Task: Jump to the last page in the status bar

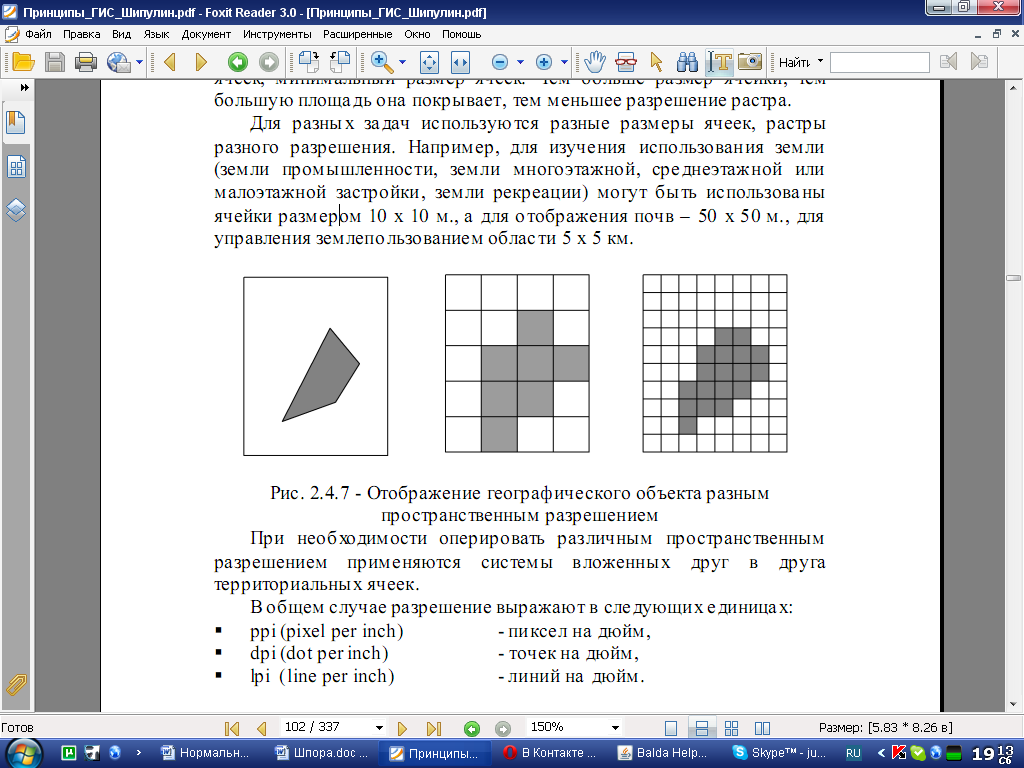Action: [x=434, y=728]
